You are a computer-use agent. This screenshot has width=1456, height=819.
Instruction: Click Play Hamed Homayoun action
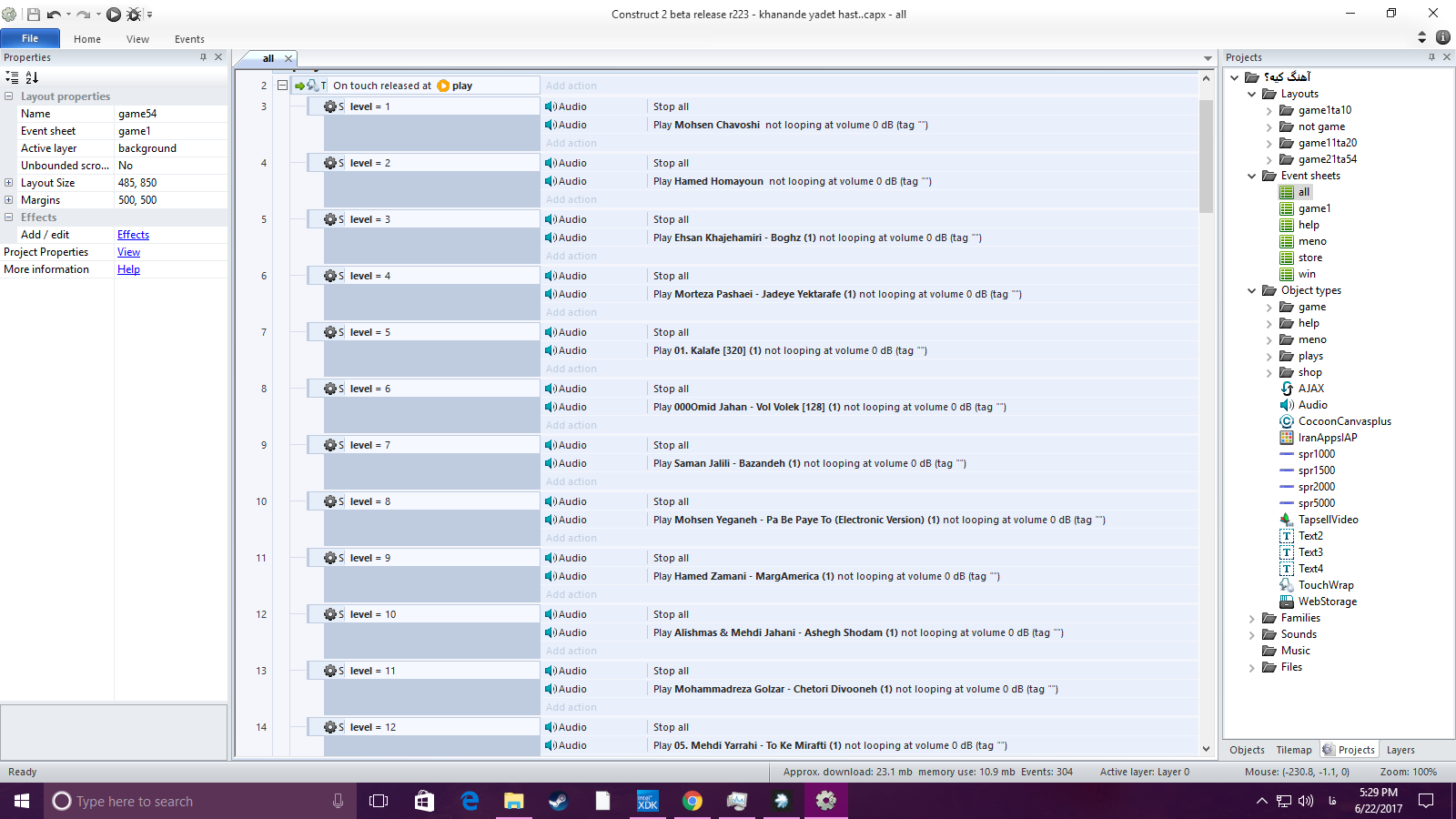[x=792, y=181]
